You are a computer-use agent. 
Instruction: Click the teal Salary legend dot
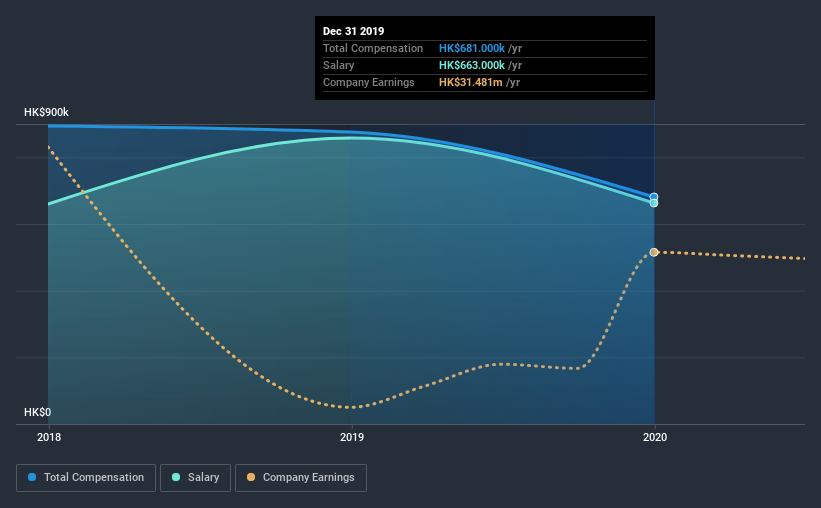176,477
